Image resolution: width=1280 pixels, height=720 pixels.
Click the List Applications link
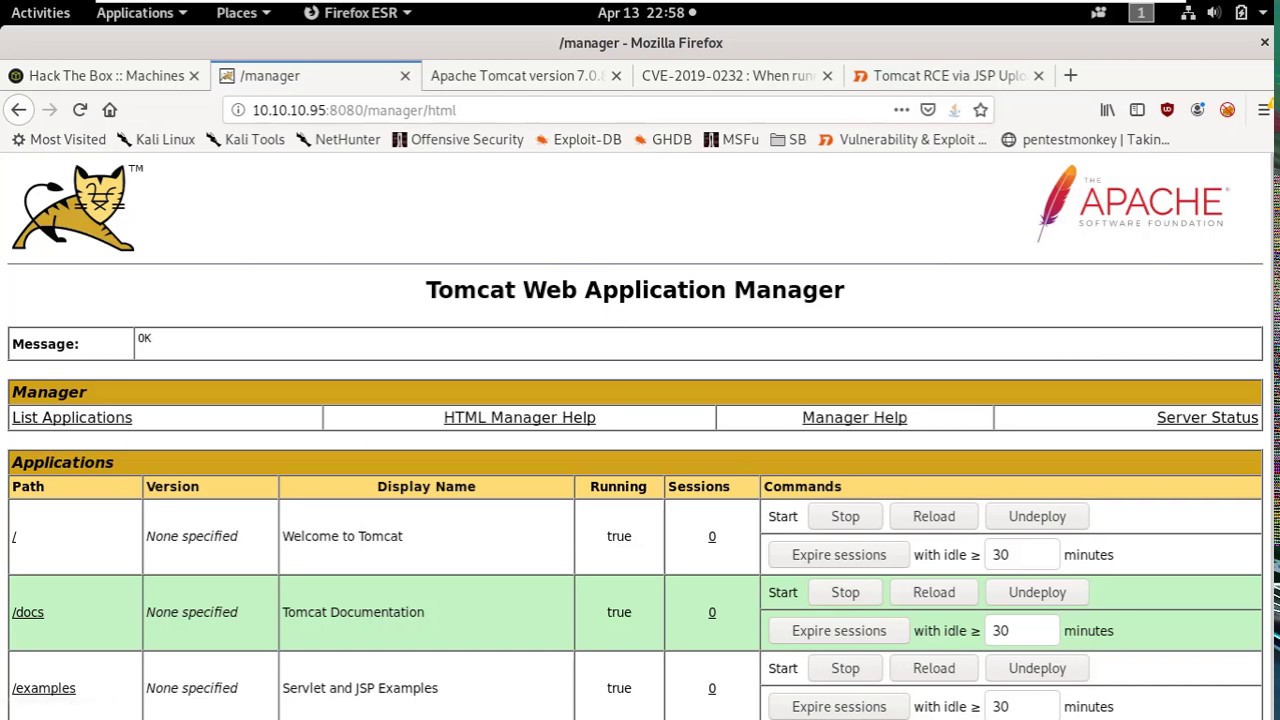coord(72,418)
